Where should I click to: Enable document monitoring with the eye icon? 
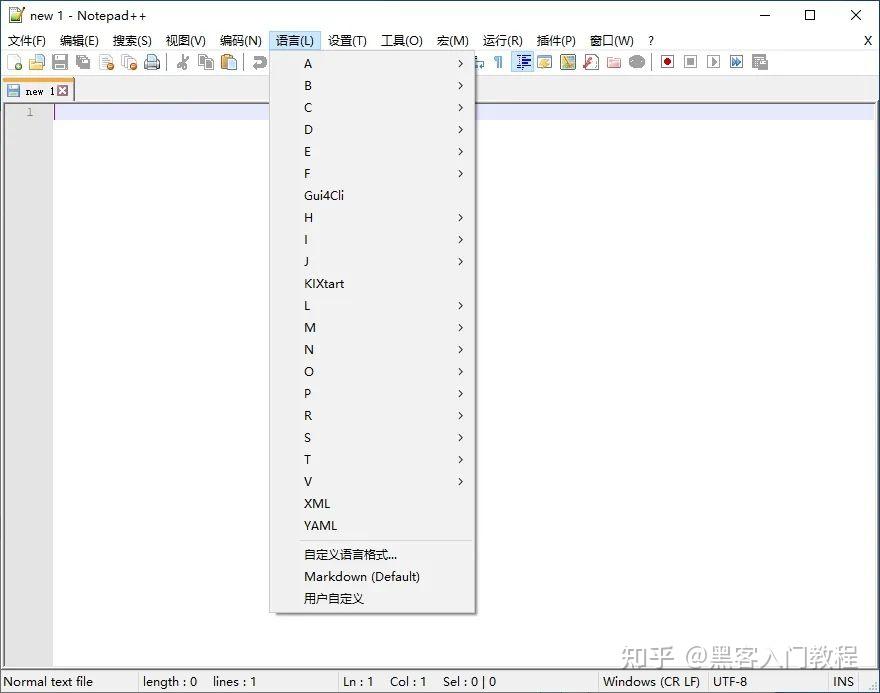point(635,61)
